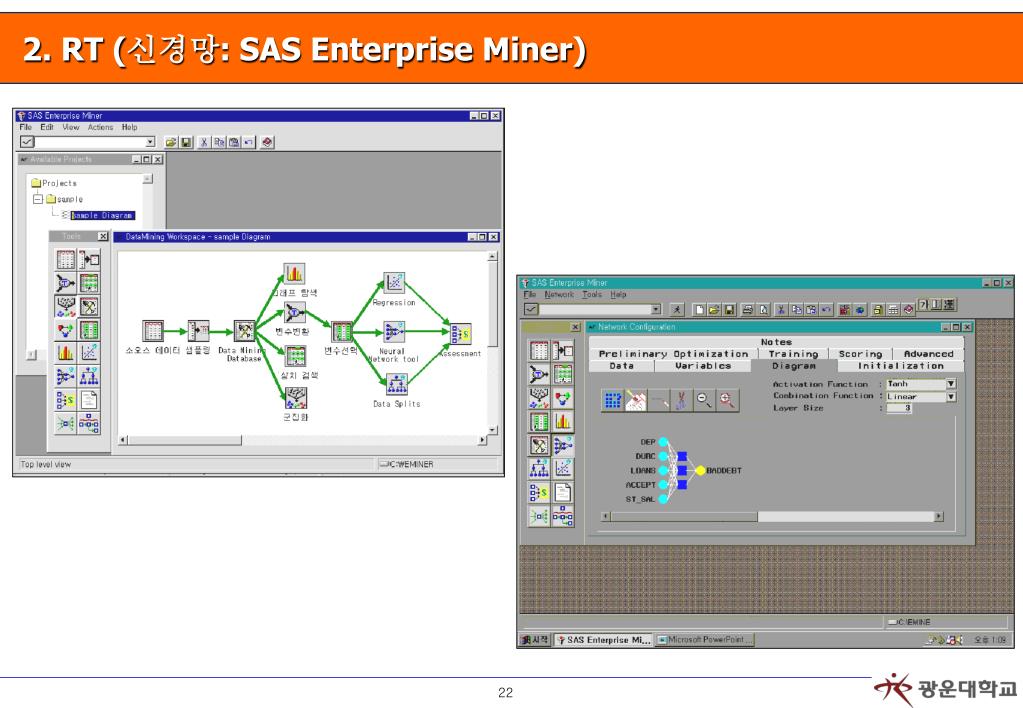
Task: Open the command box dropdown in left window
Action: coord(150,142)
